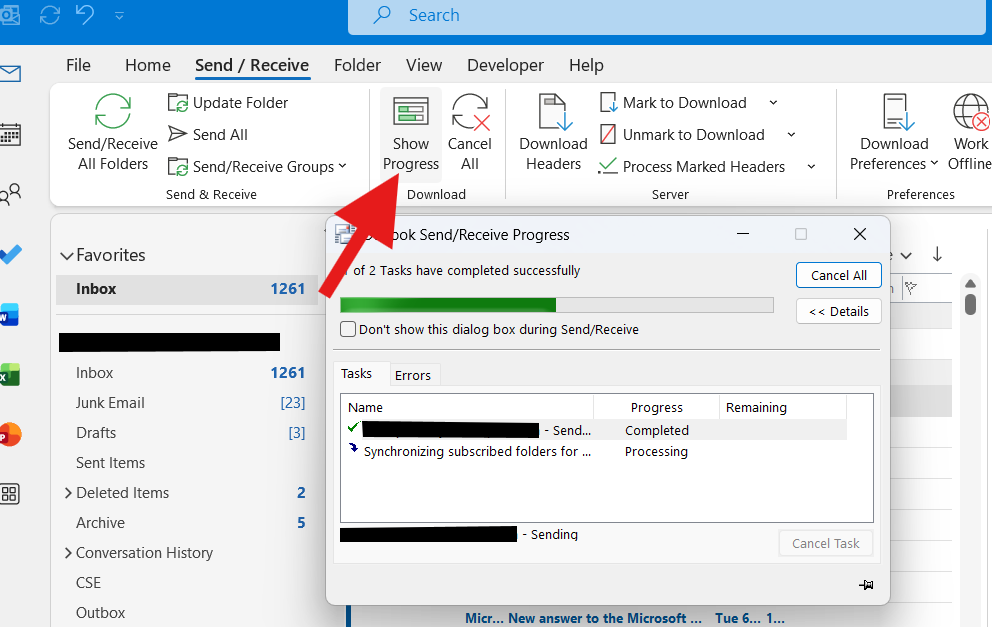Select Favorites Inbox folder

[x=187, y=289]
